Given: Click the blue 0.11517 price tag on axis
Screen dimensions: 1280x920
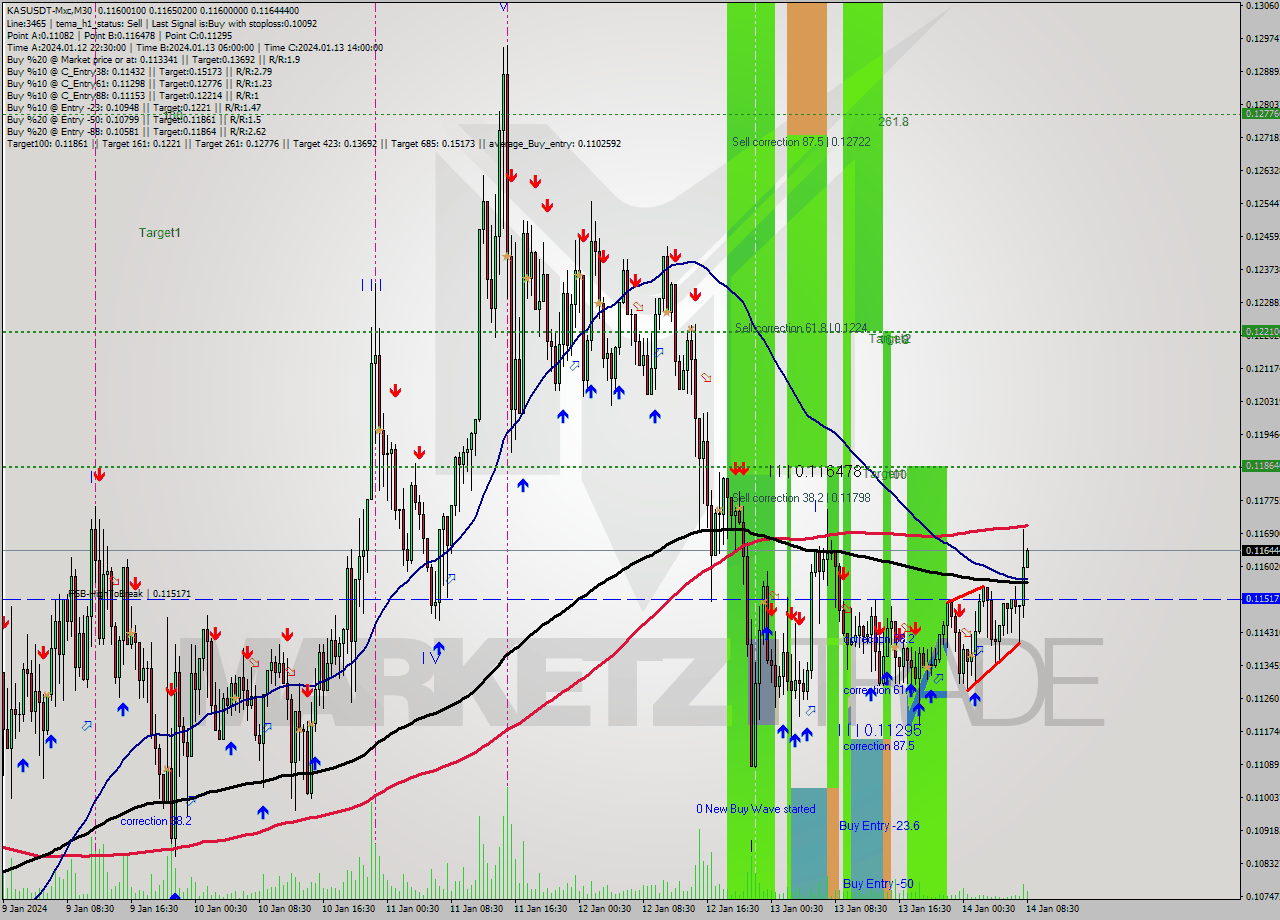Looking at the screenshot, I should [1260, 598].
